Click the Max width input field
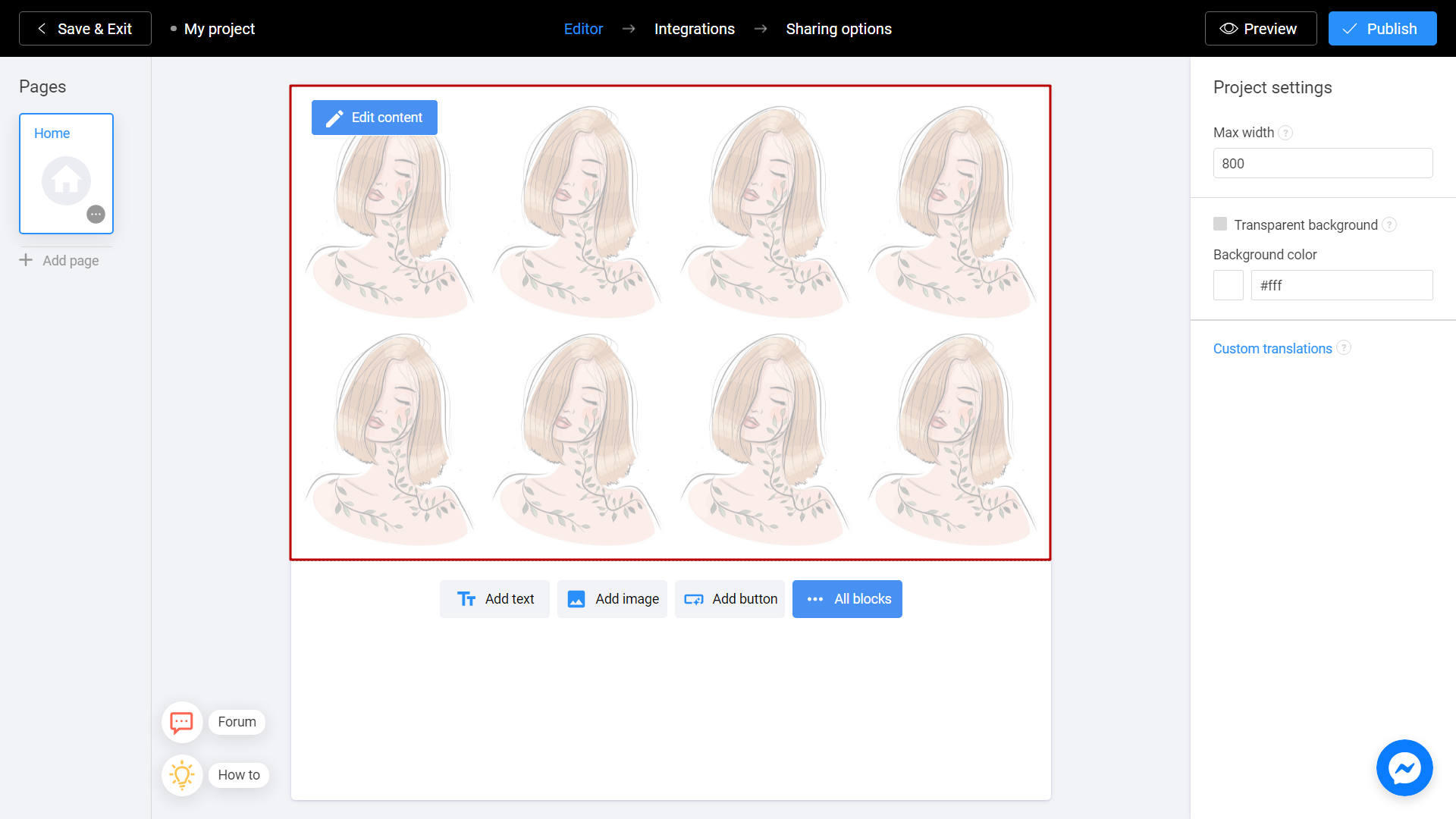 pos(1322,164)
